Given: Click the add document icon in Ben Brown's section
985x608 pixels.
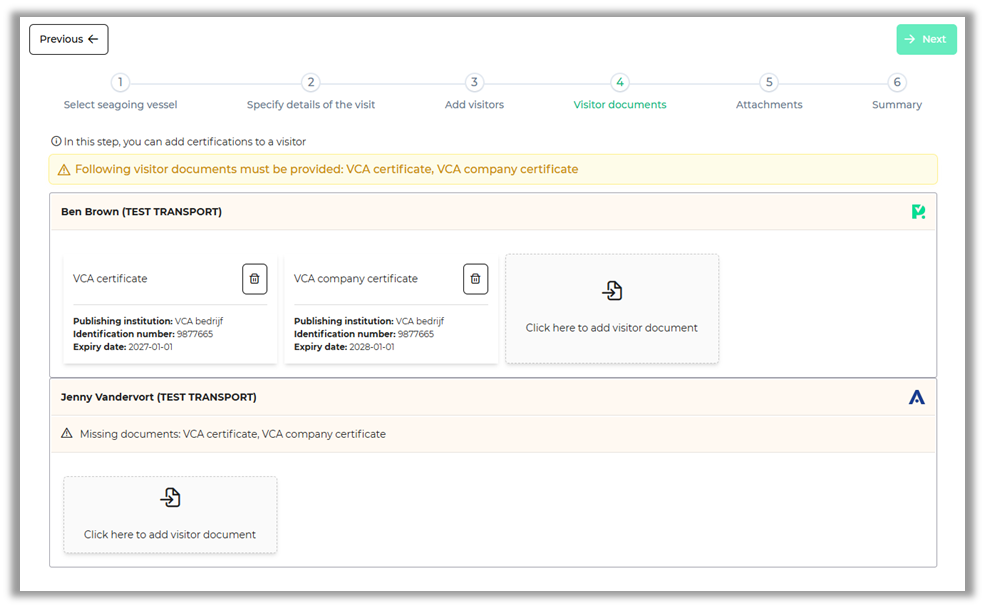Looking at the screenshot, I should [x=612, y=291].
